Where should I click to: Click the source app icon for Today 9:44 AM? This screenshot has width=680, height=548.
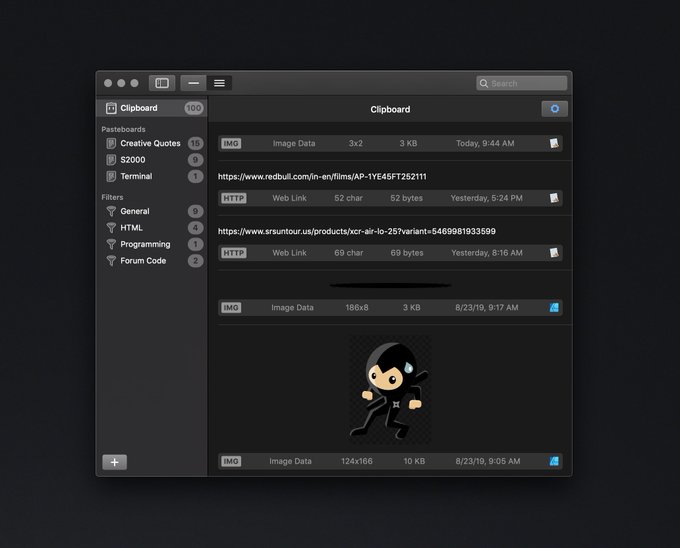point(554,144)
